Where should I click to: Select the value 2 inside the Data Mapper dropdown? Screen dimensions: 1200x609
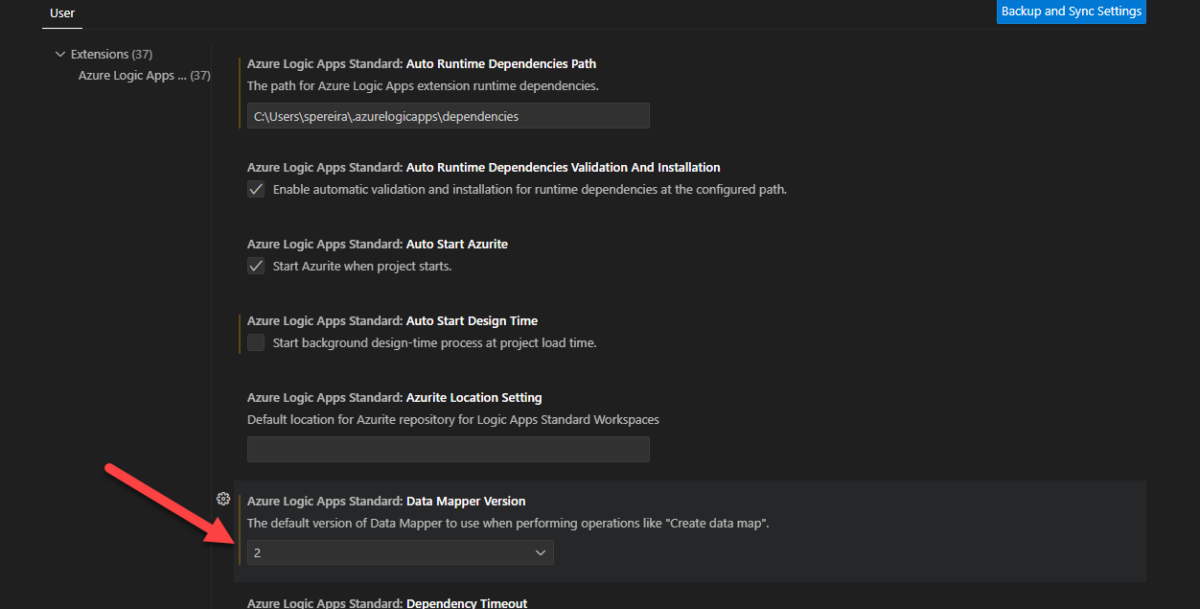click(x=258, y=552)
